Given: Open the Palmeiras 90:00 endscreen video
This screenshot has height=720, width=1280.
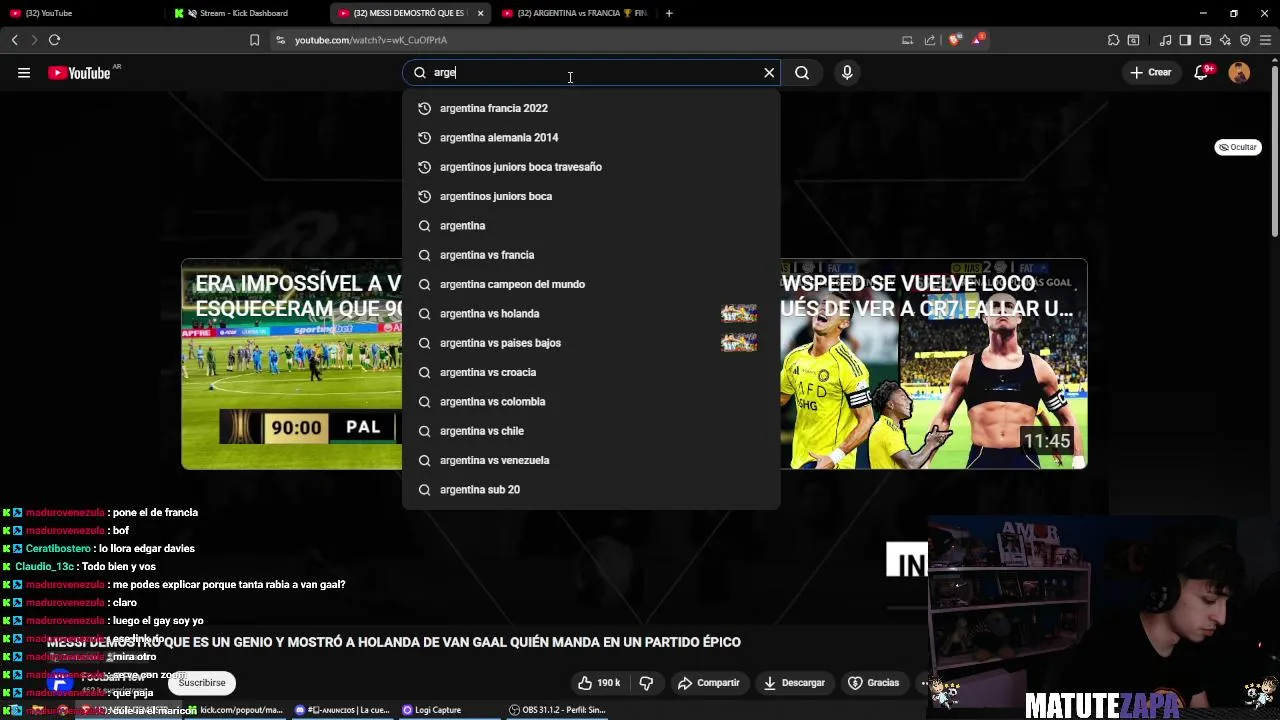Looking at the screenshot, I should 291,364.
